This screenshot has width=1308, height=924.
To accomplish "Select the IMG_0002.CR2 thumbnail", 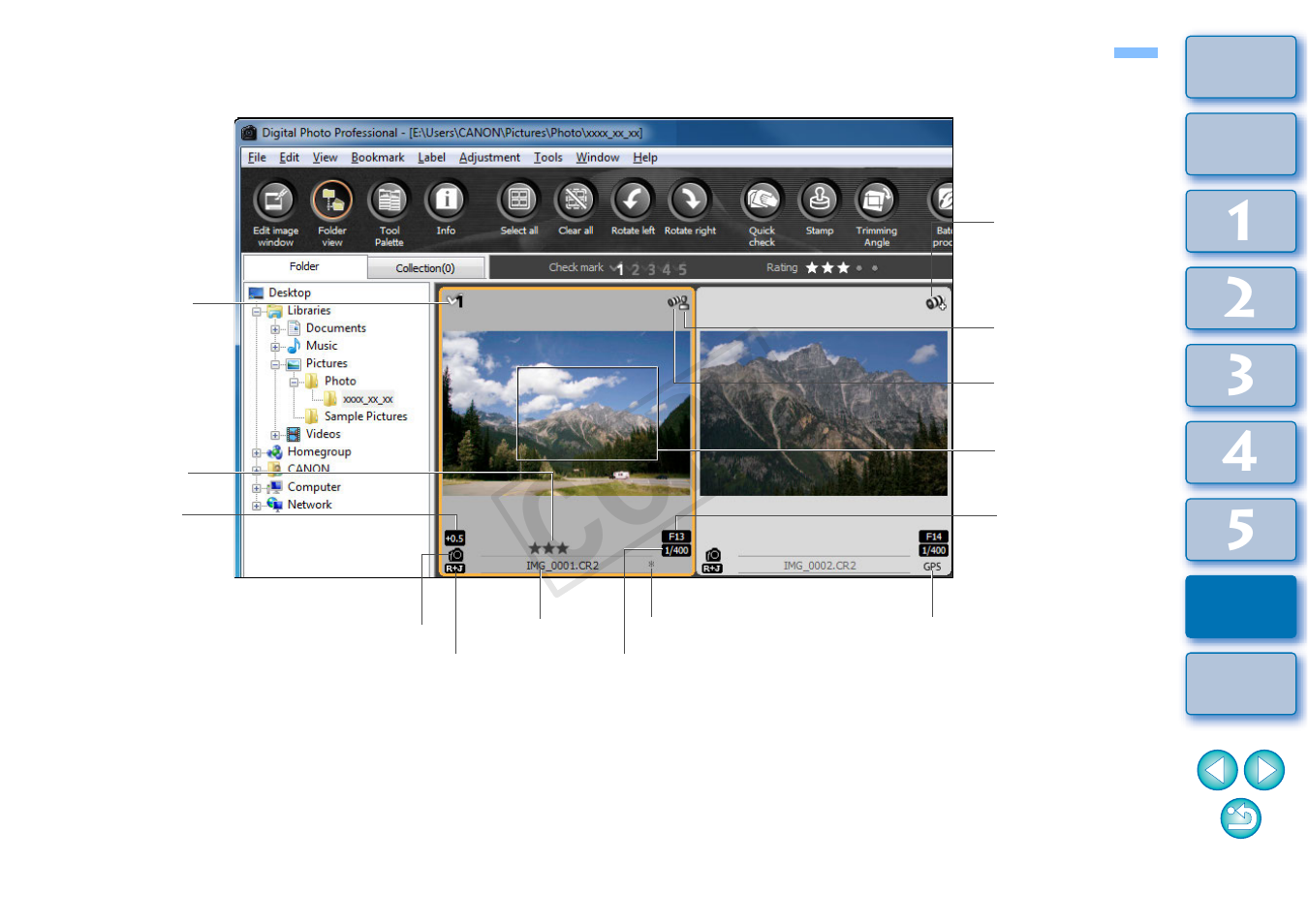I will point(824,432).
